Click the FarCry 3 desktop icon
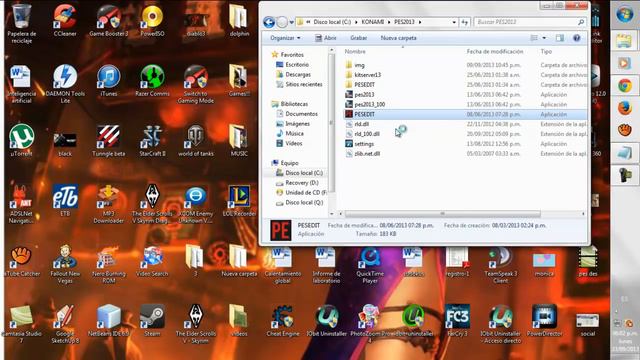This screenshot has height=360, width=640. click(457, 320)
